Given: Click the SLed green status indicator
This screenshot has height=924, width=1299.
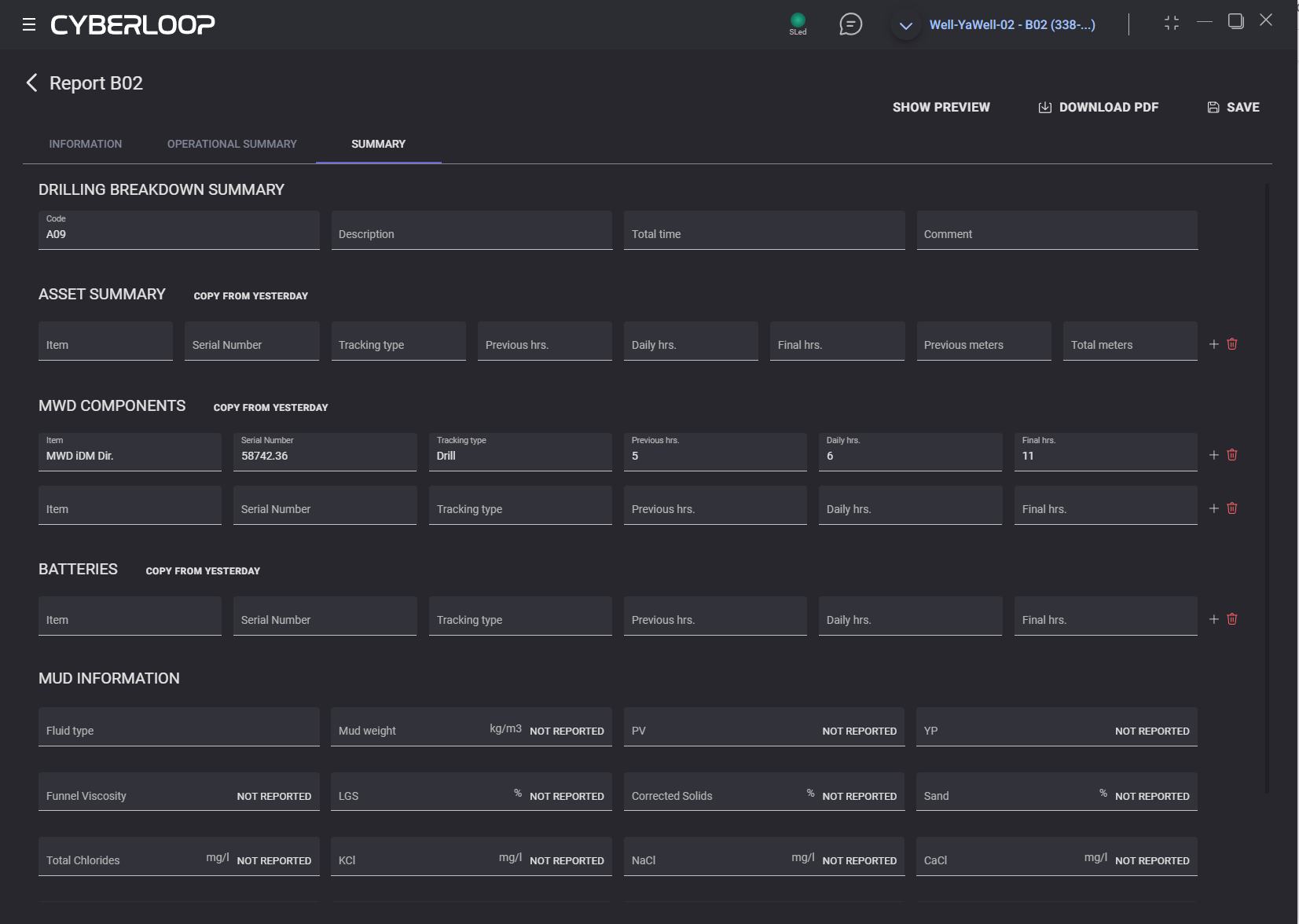Looking at the screenshot, I should 798,21.
